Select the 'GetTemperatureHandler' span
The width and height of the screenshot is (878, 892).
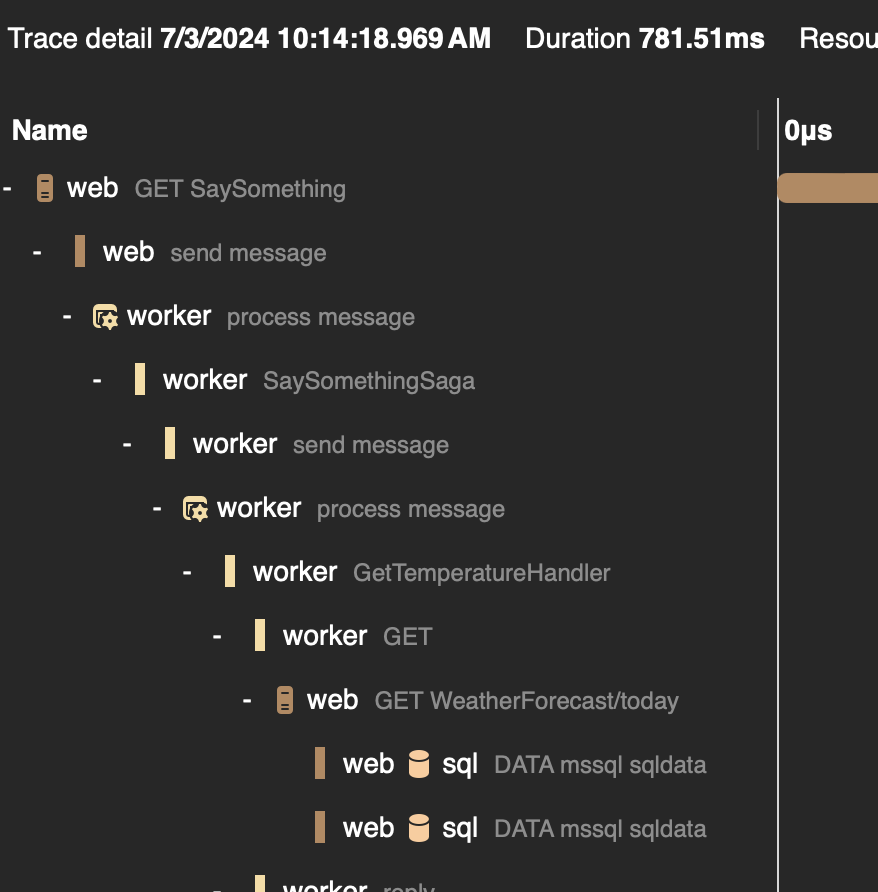(x=481, y=573)
